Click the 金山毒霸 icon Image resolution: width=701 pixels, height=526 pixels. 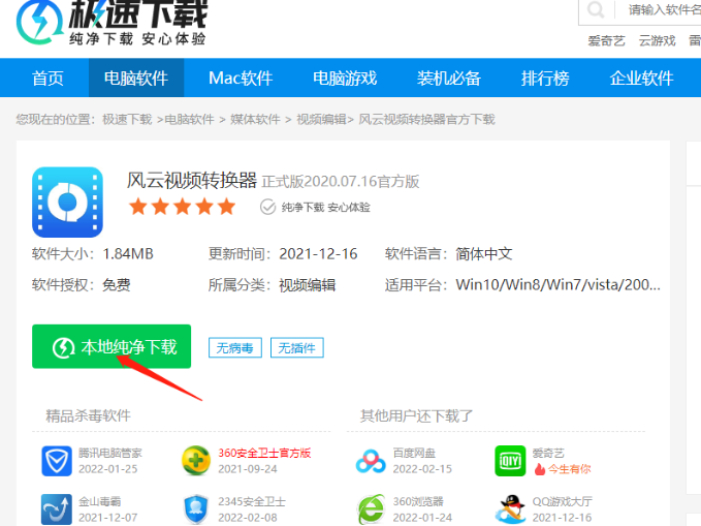(x=57, y=509)
